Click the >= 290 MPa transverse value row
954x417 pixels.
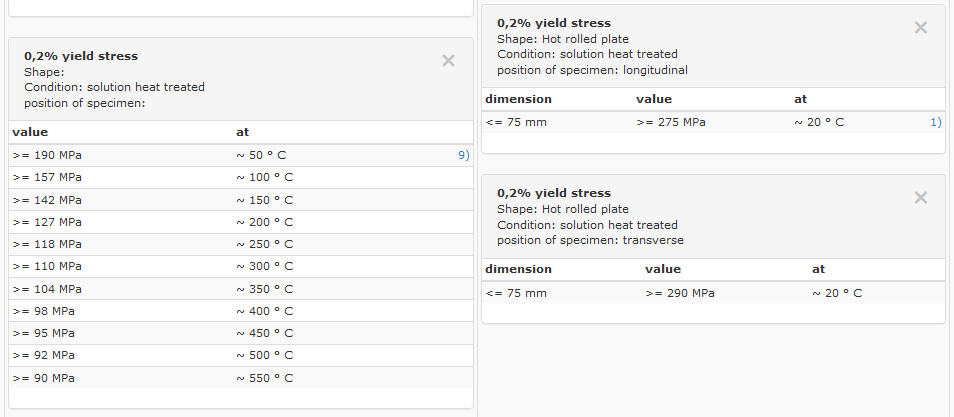[713, 293]
